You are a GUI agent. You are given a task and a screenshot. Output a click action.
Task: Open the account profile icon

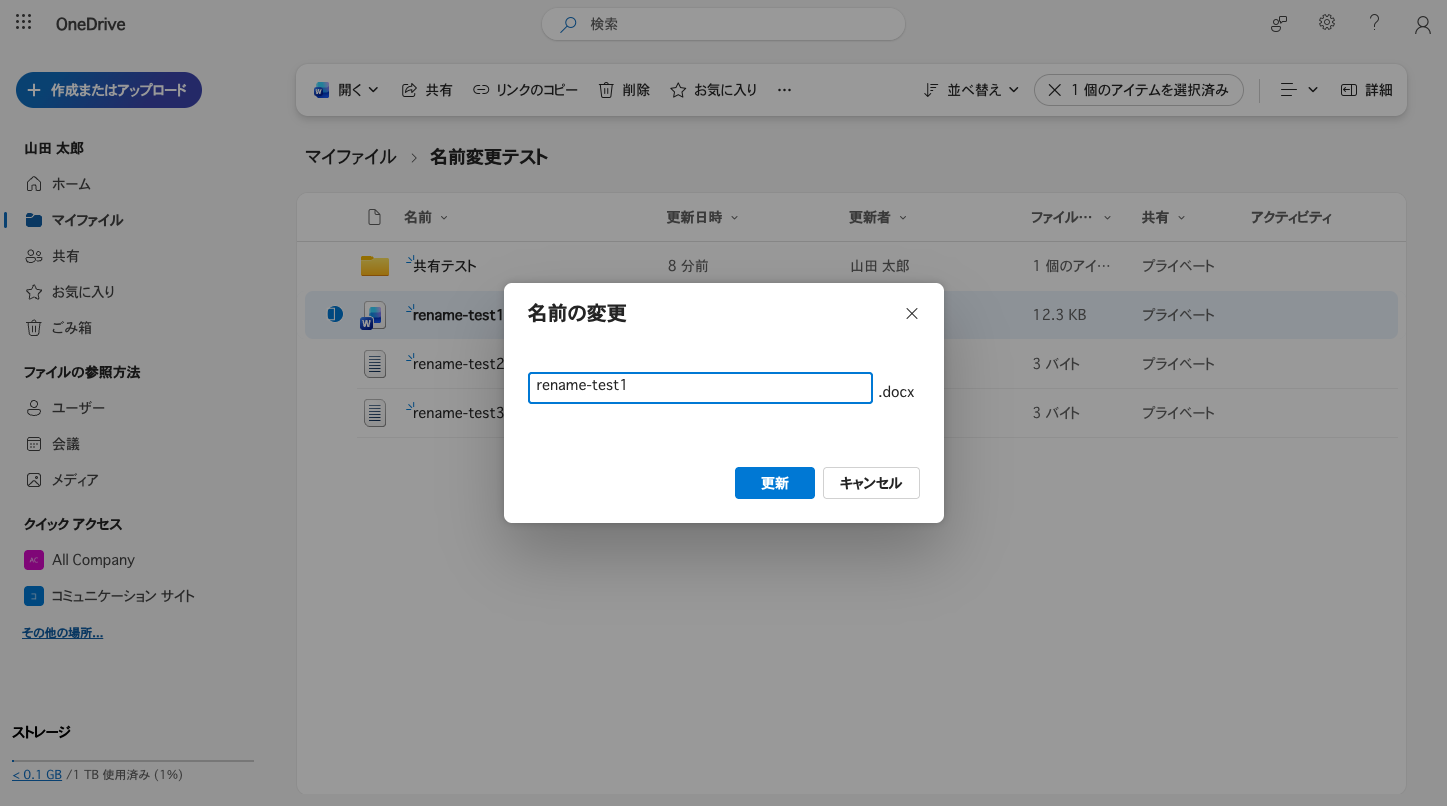pos(1423,25)
